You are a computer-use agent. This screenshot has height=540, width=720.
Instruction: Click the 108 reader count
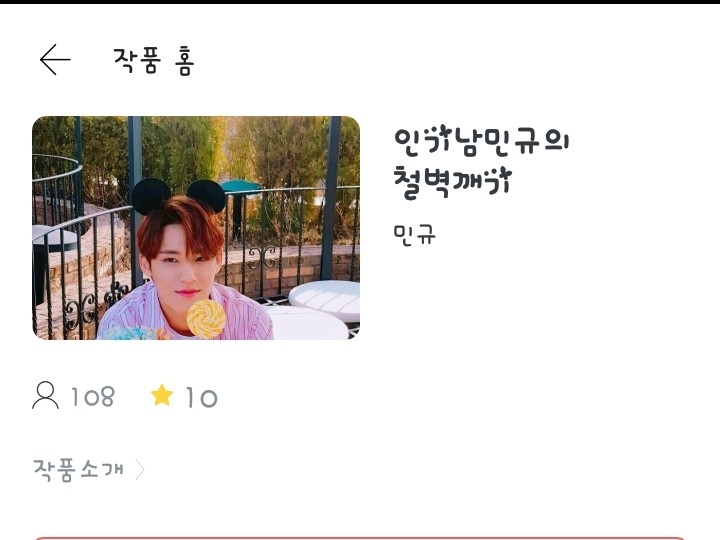[93, 397]
